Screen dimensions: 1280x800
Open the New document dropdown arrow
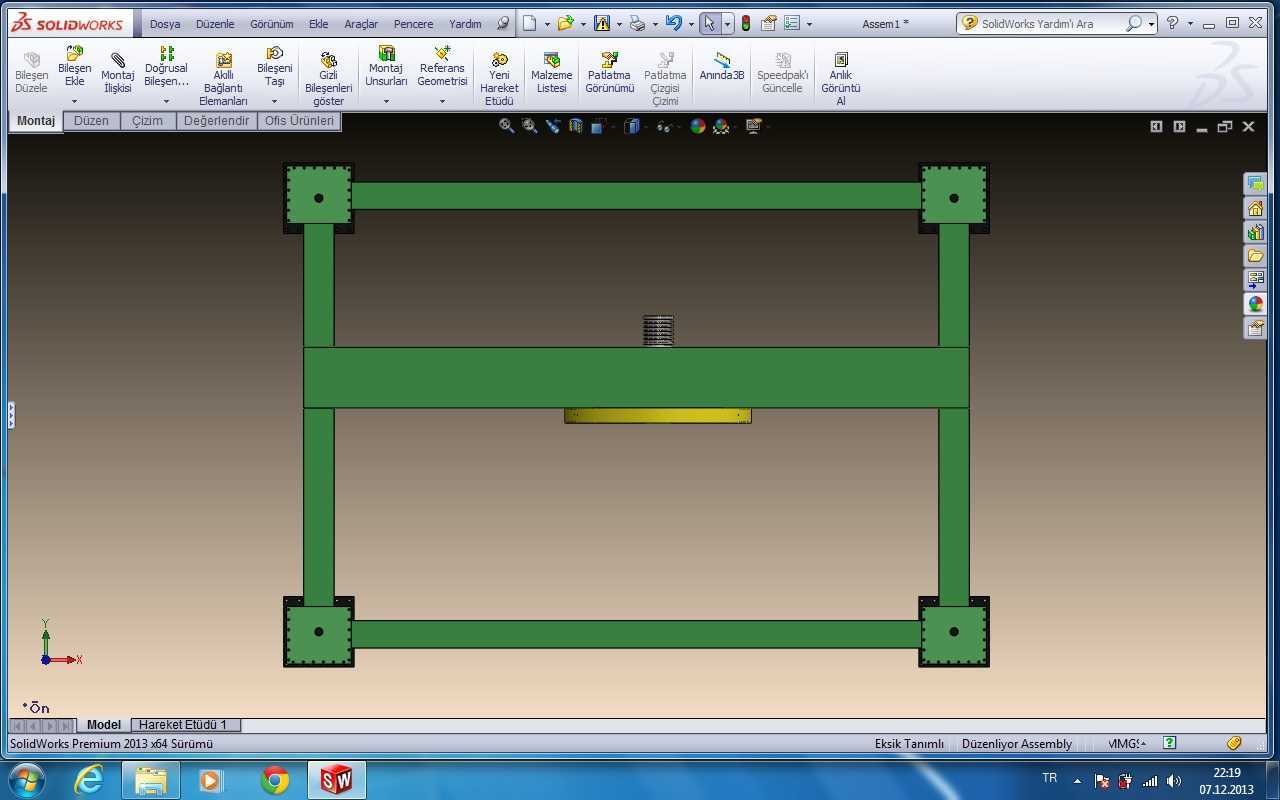coord(547,24)
